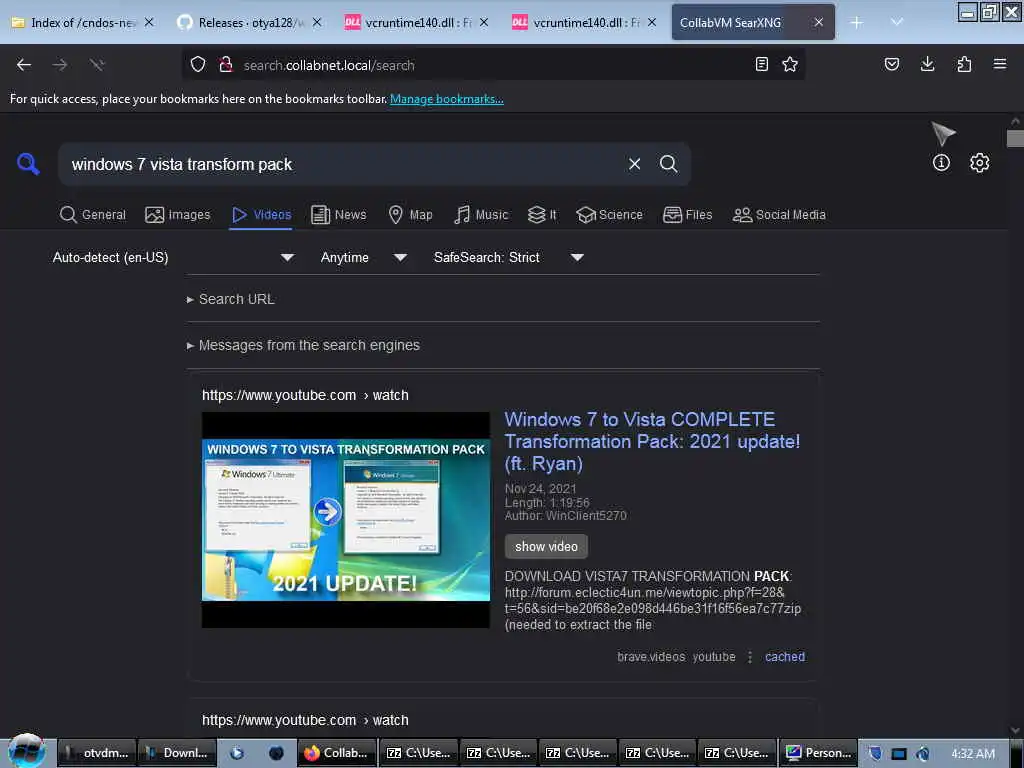Click the 4:32 AM taskbar clock

pyautogui.click(x=972, y=754)
